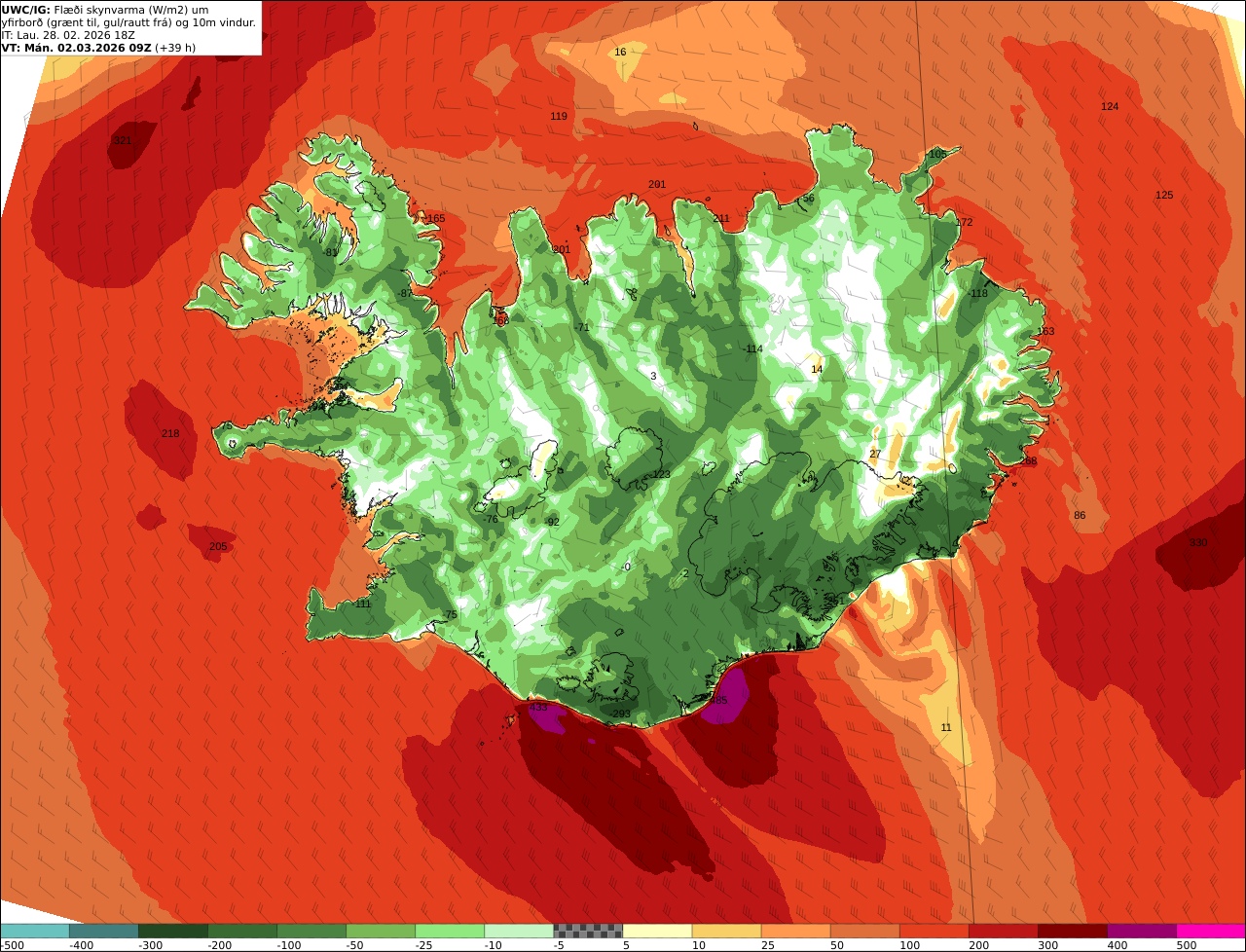
Task: Select the olive green -50 to -25 legend swatch
Action: tap(381, 931)
